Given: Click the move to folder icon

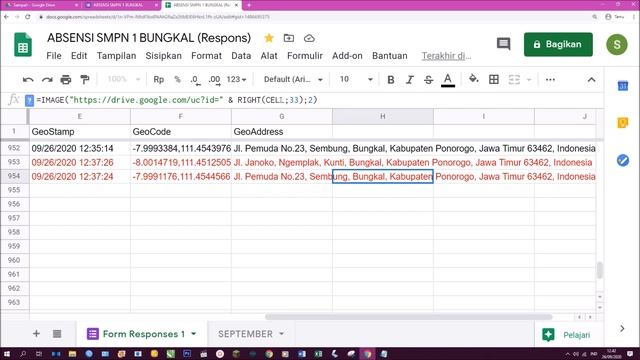Looking at the screenshot, I should click(289, 38).
